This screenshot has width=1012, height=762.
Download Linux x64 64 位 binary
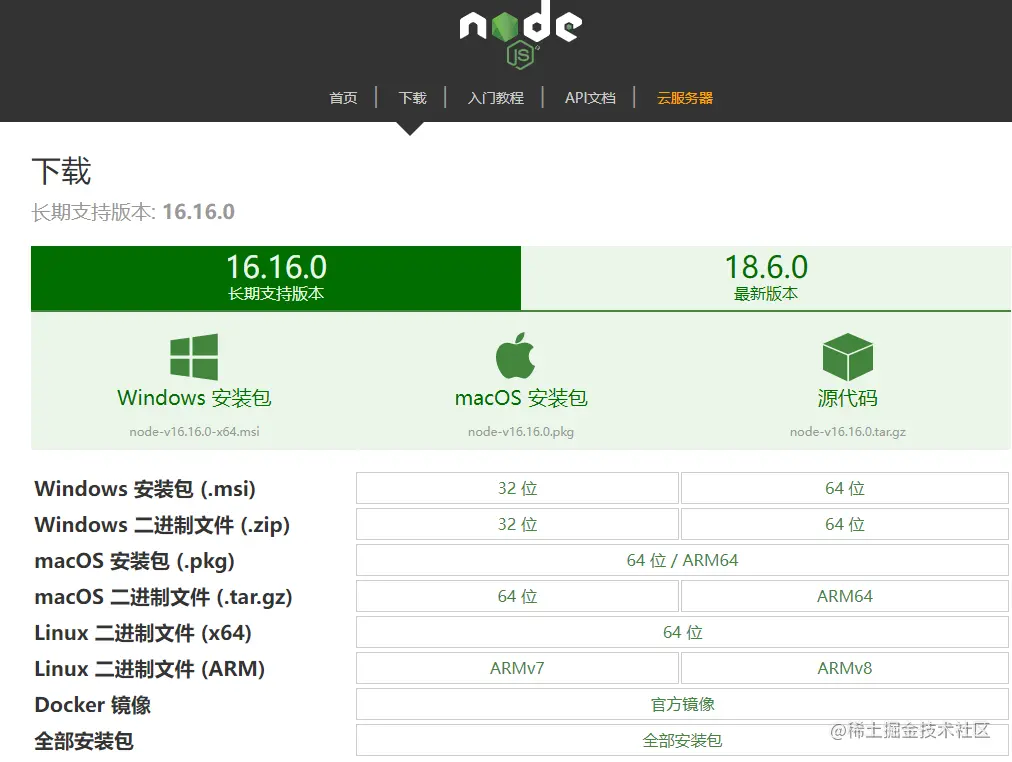click(682, 633)
